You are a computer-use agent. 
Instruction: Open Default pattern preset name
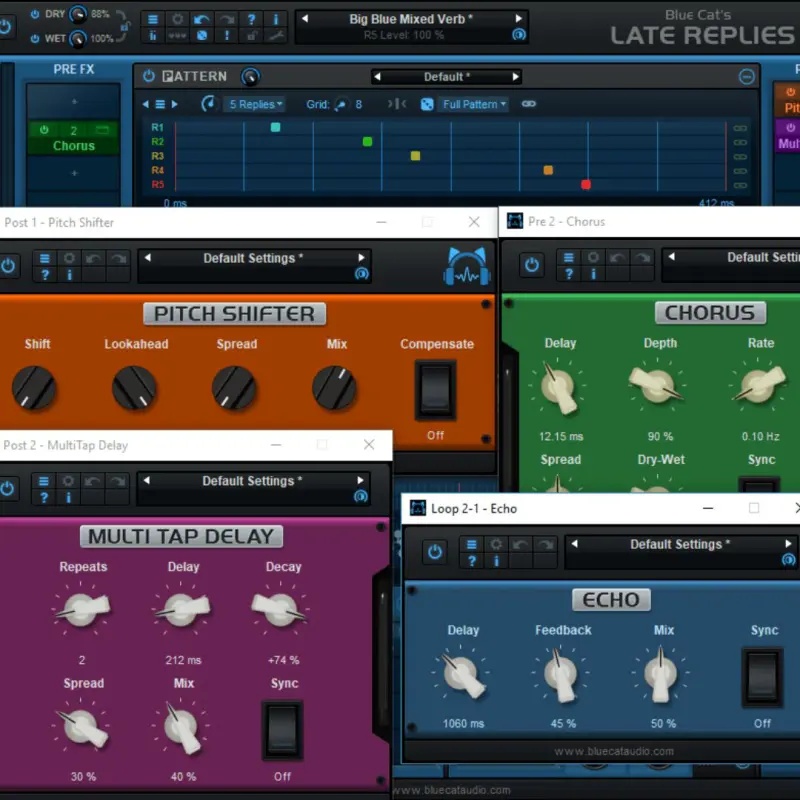pos(446,77)
